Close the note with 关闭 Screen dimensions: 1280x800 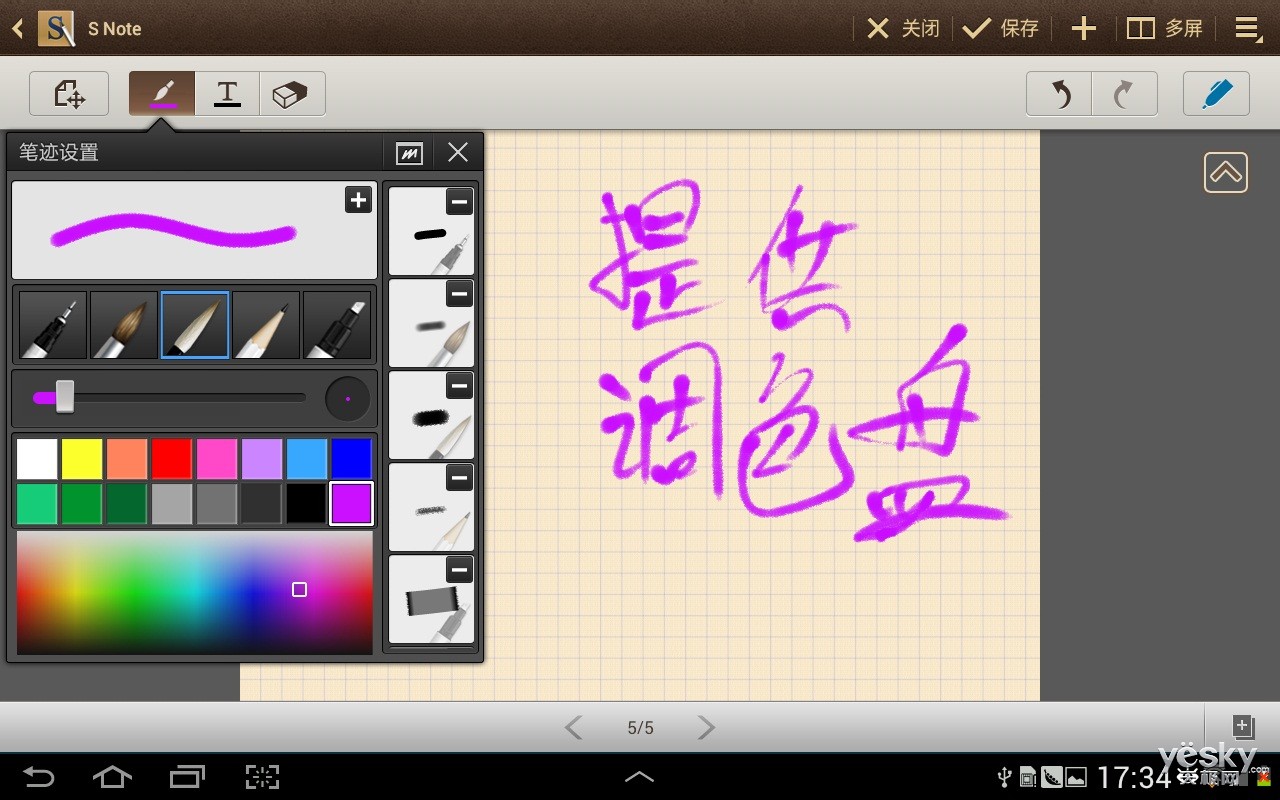pyautogui.click(x=903, y=28)
